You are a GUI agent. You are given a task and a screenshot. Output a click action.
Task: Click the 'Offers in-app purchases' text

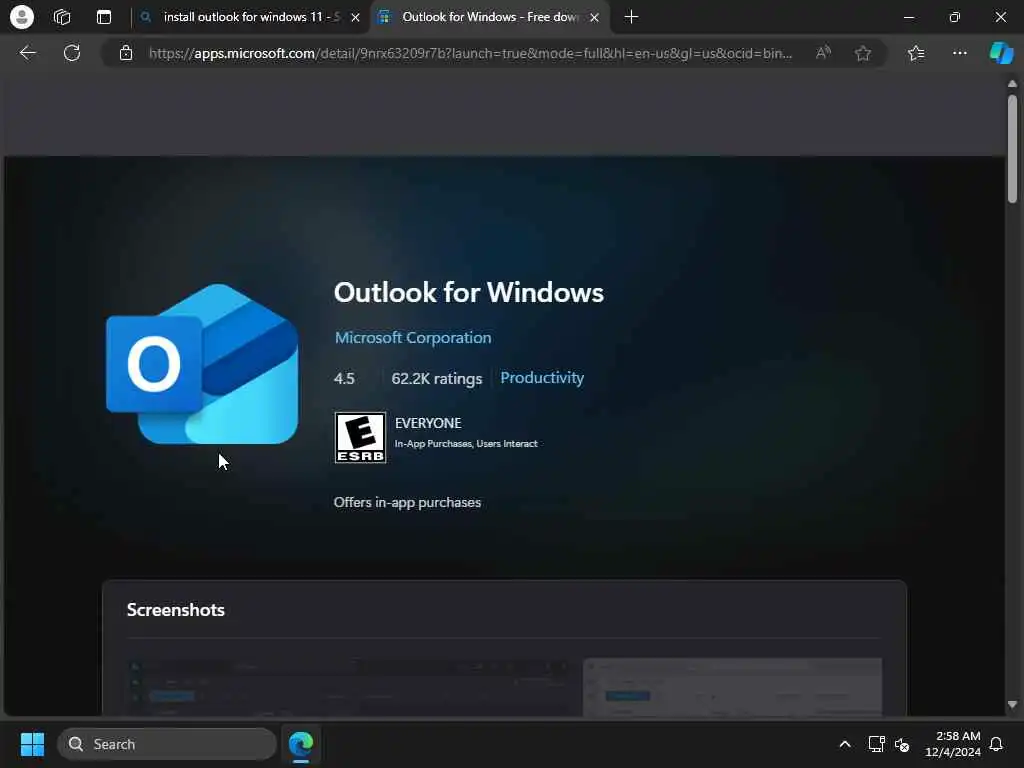pyautogui.click(x=407, y=502)
